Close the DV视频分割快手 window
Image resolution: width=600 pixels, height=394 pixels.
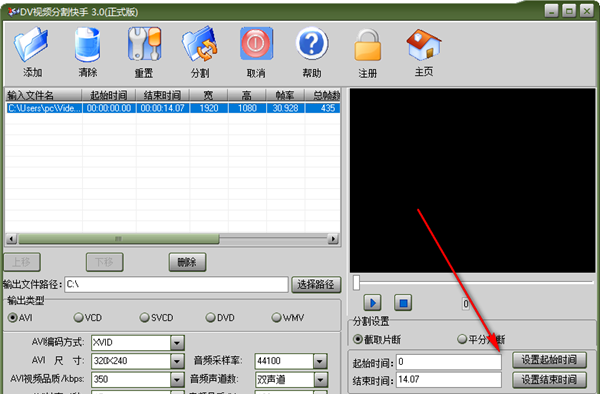(587, 11)
